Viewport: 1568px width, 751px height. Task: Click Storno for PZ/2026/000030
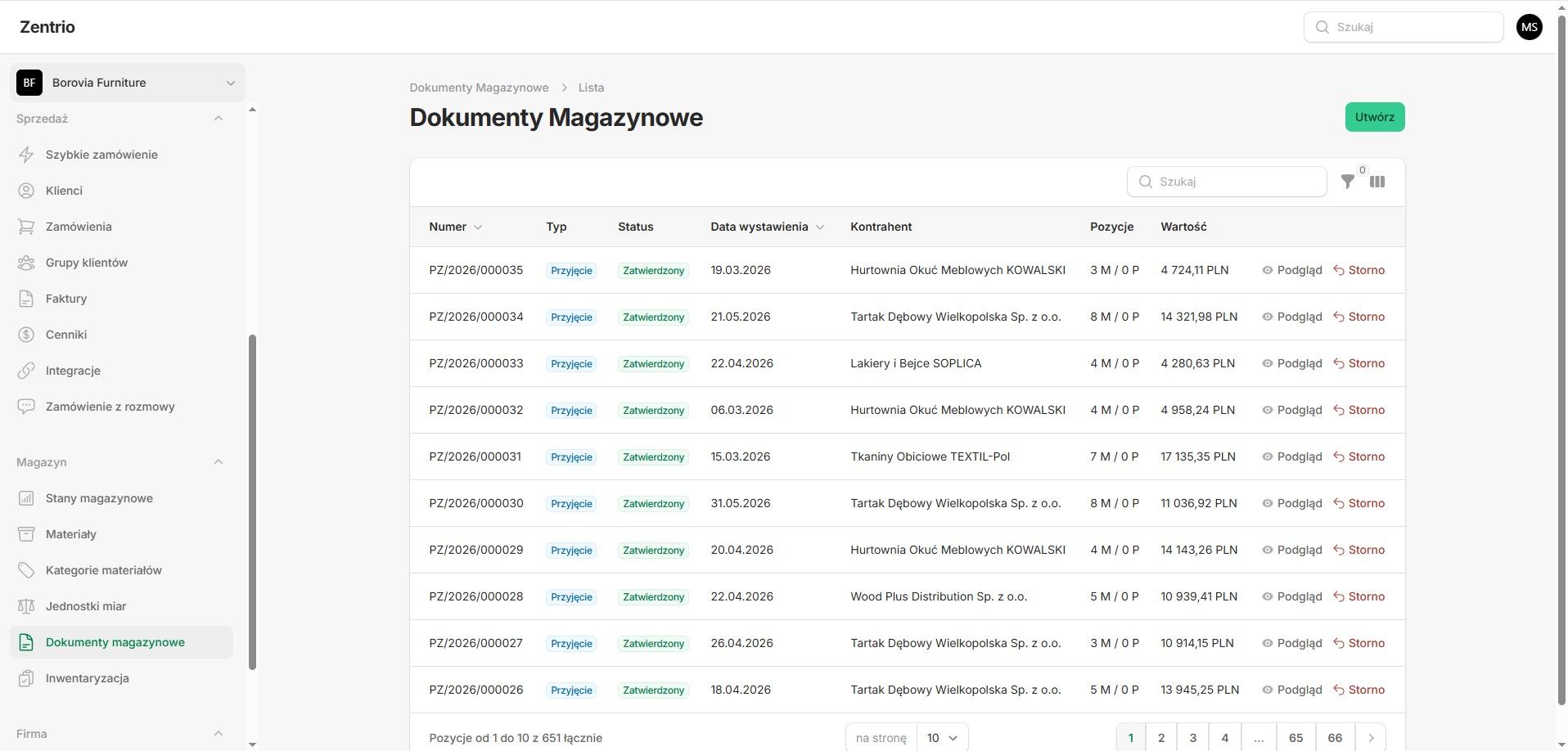click(1359, 503)
